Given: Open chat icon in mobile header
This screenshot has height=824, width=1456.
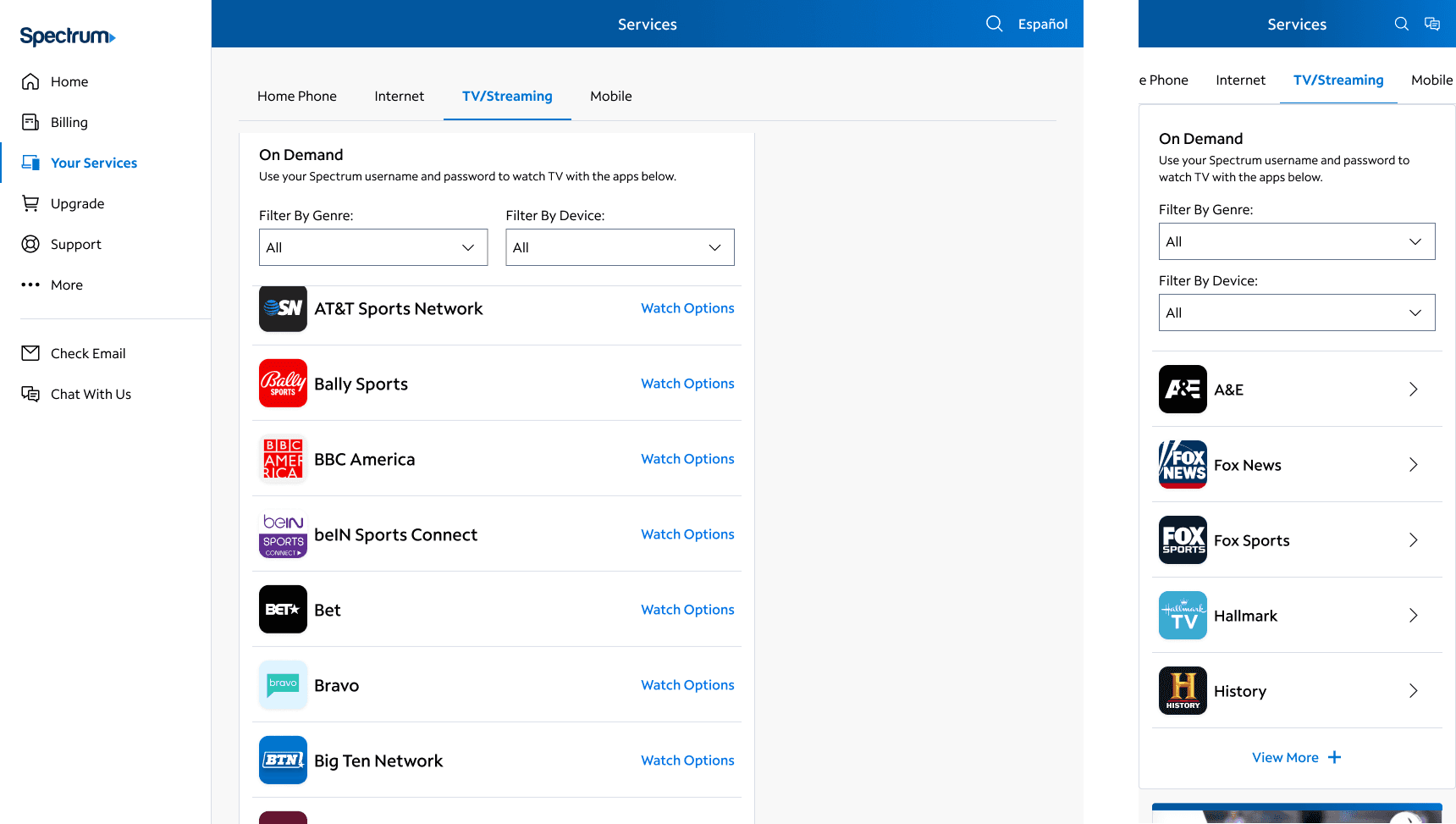Looking at the screenshot, I should coord(1432,24).
